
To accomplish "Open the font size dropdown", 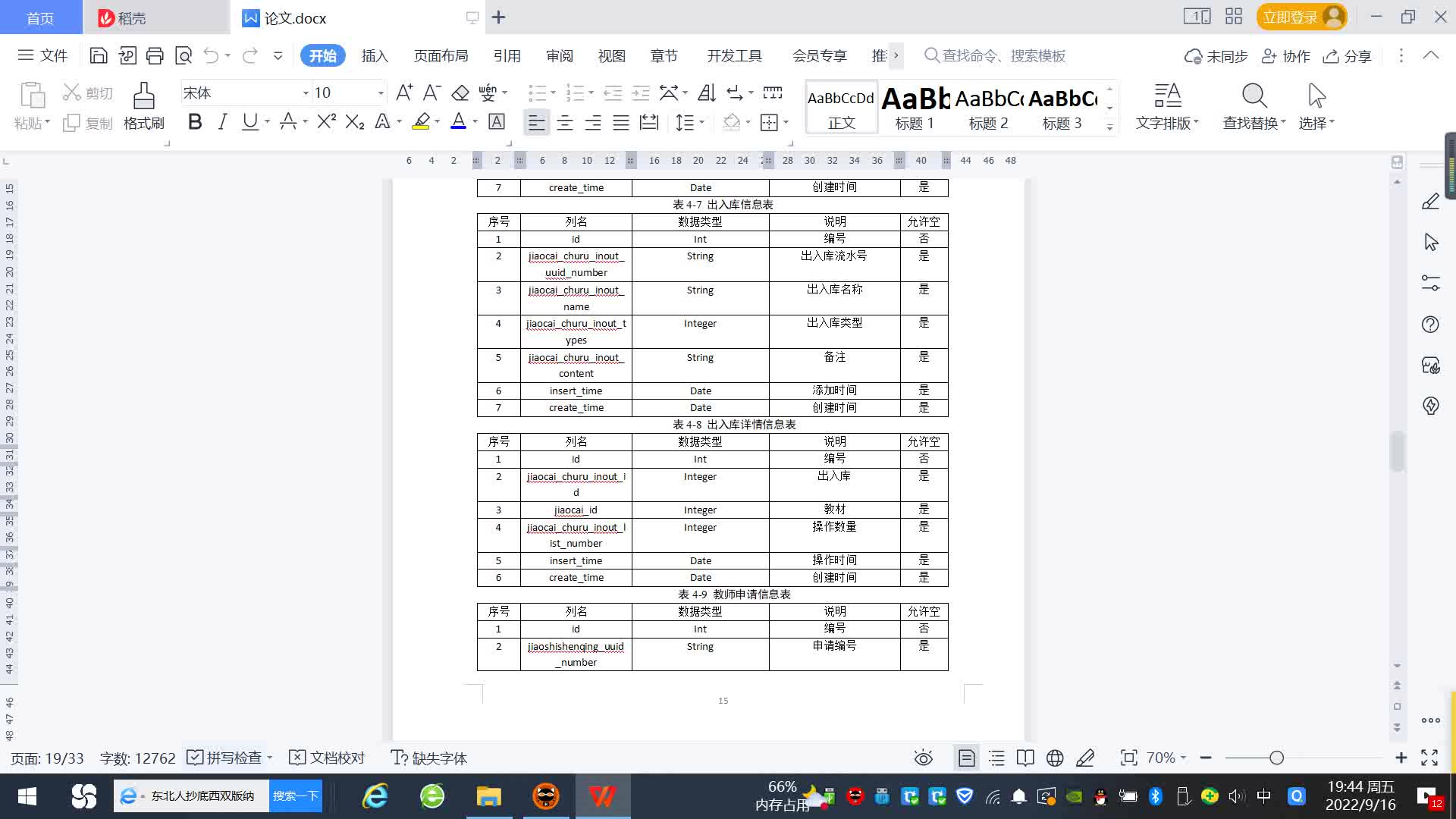I will 381,93.
